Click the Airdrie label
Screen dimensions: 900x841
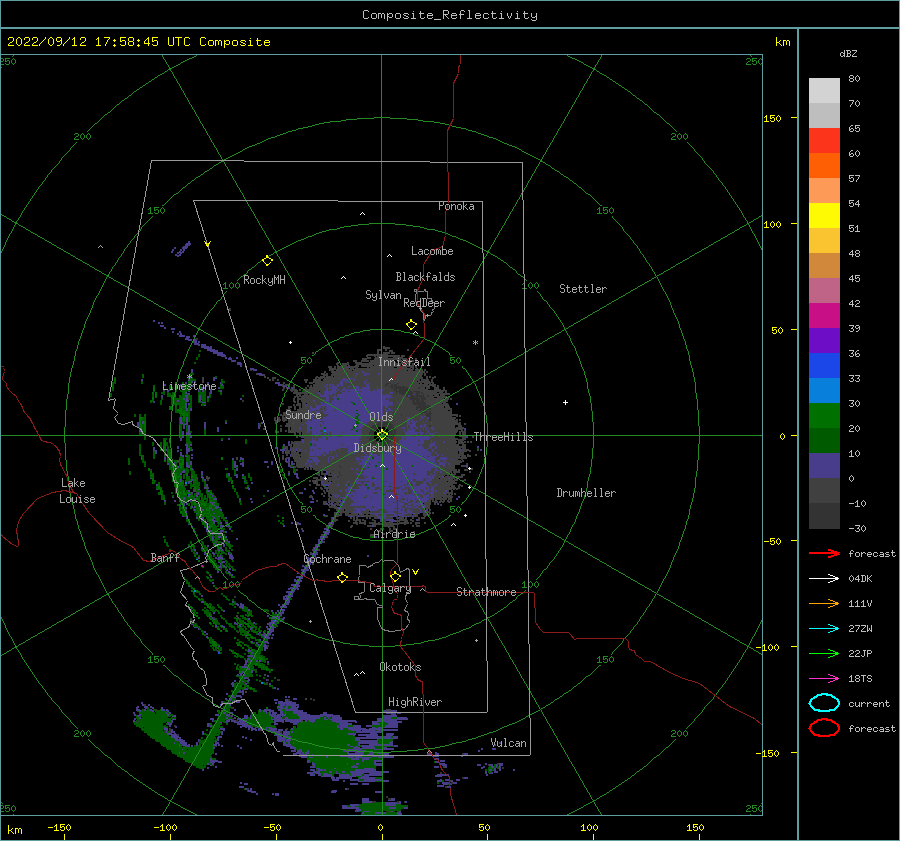pyautogui.click(x=394, y=534)
